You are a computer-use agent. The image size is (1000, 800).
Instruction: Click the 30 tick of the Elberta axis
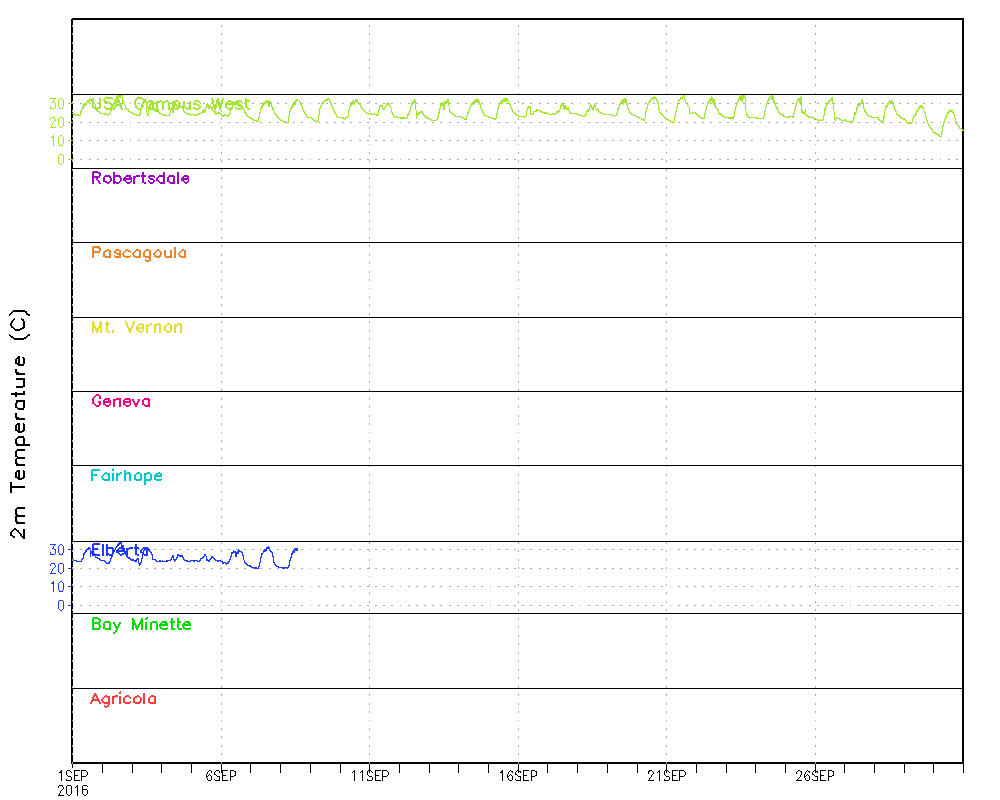point(56,550)
